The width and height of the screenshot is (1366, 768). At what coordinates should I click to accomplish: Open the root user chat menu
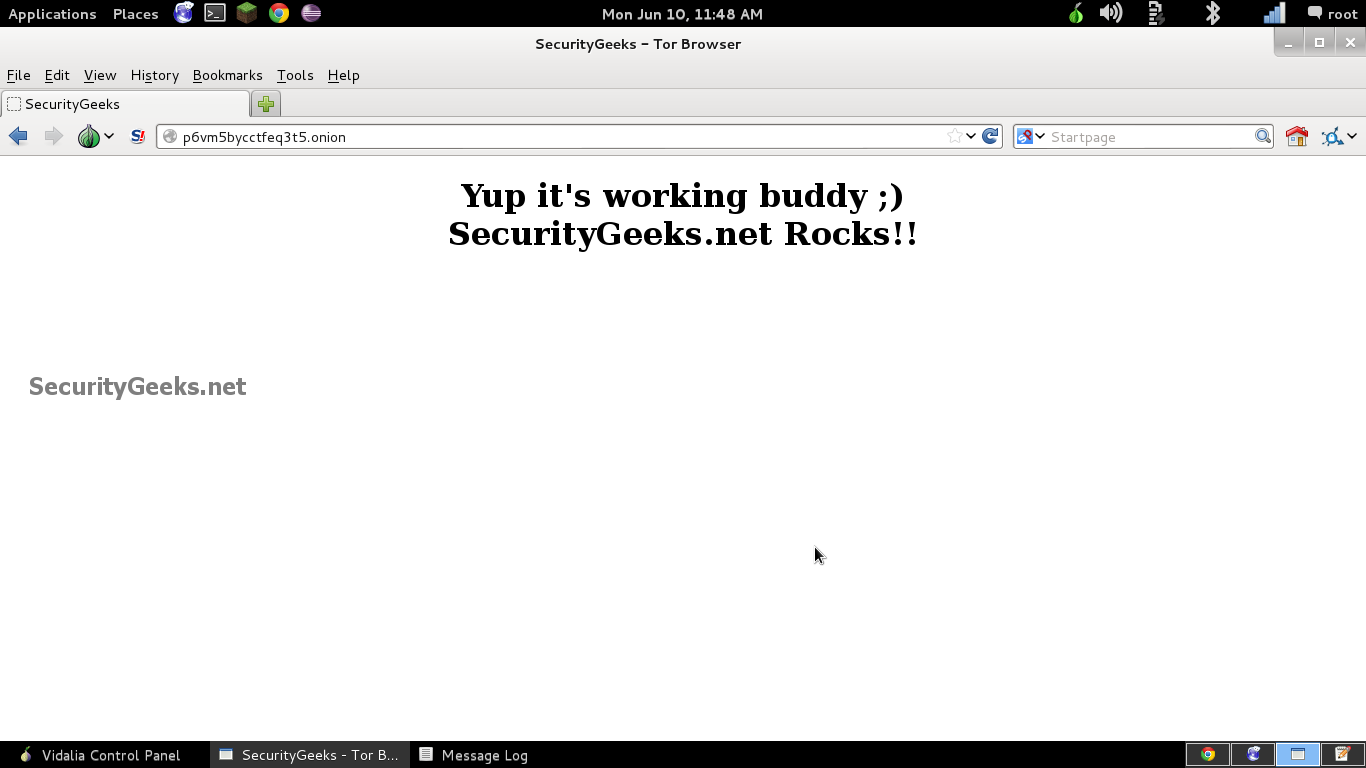(x=1332, y=13)
